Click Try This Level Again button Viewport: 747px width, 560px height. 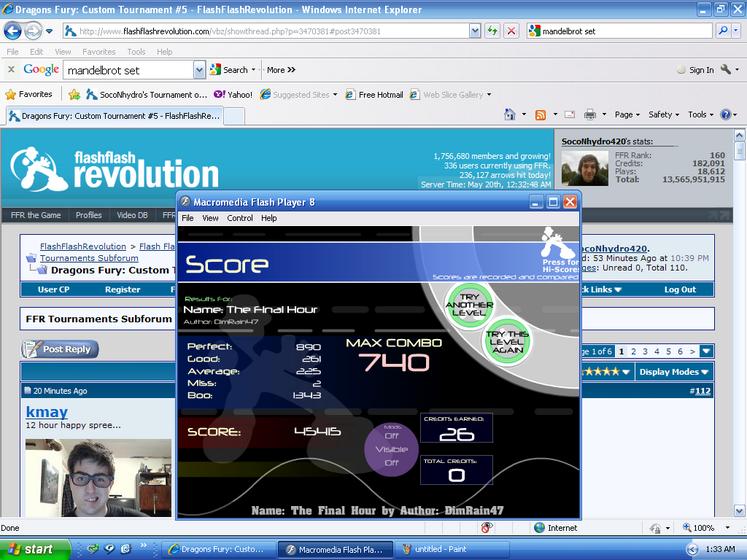point(507,341)
